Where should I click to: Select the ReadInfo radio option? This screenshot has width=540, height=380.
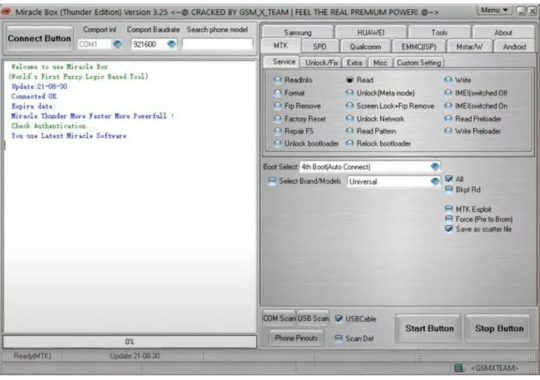pos(293,80)
